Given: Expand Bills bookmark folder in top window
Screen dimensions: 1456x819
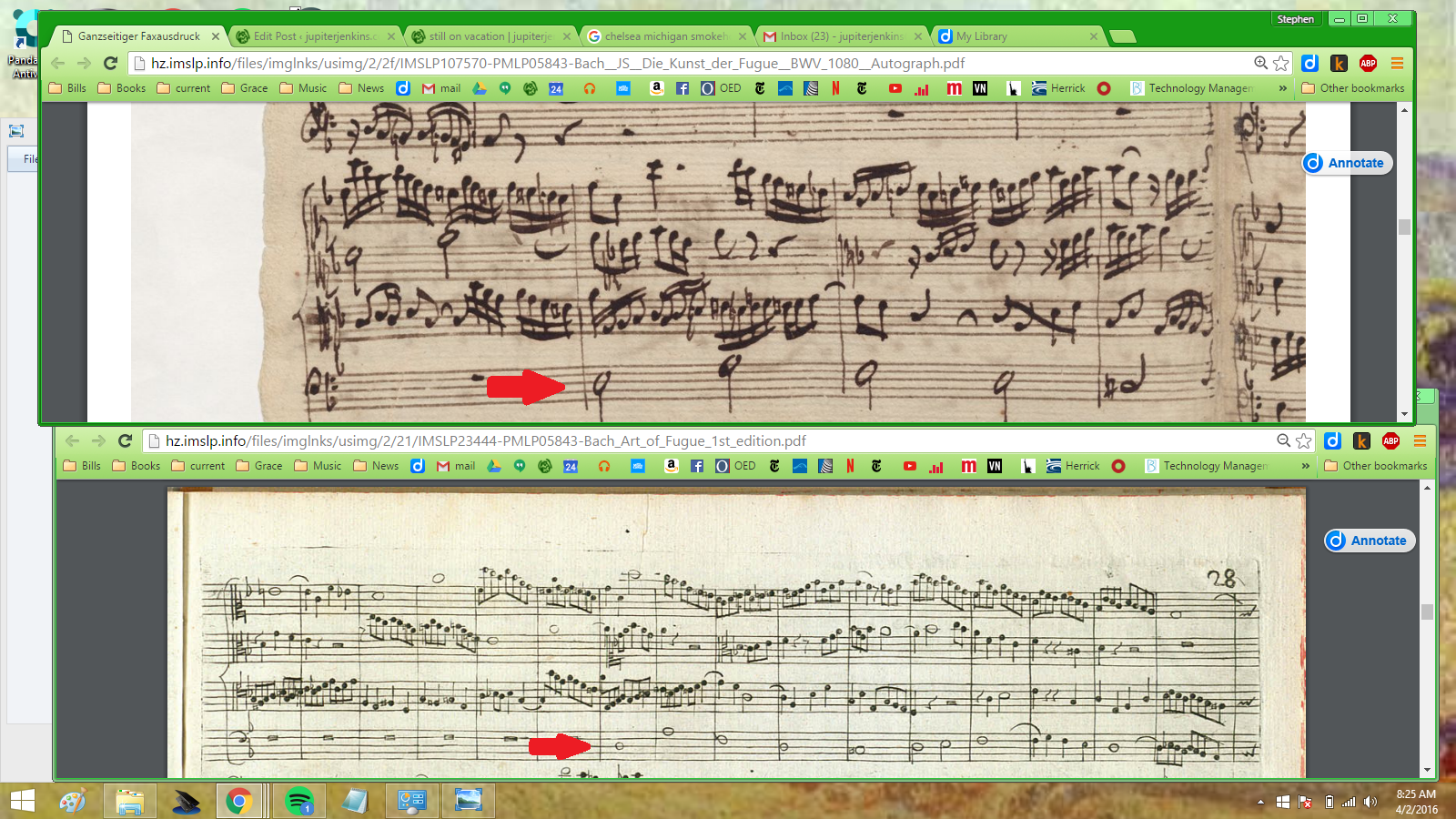Looking at the screenshot, I should pyautogui.click(x=67, y=88).
